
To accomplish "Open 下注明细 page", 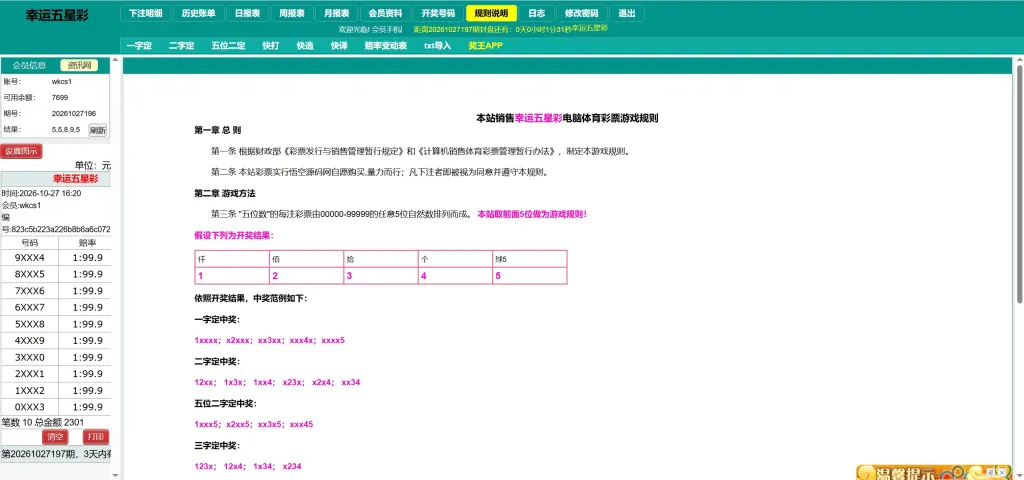I will pos(146,13).
